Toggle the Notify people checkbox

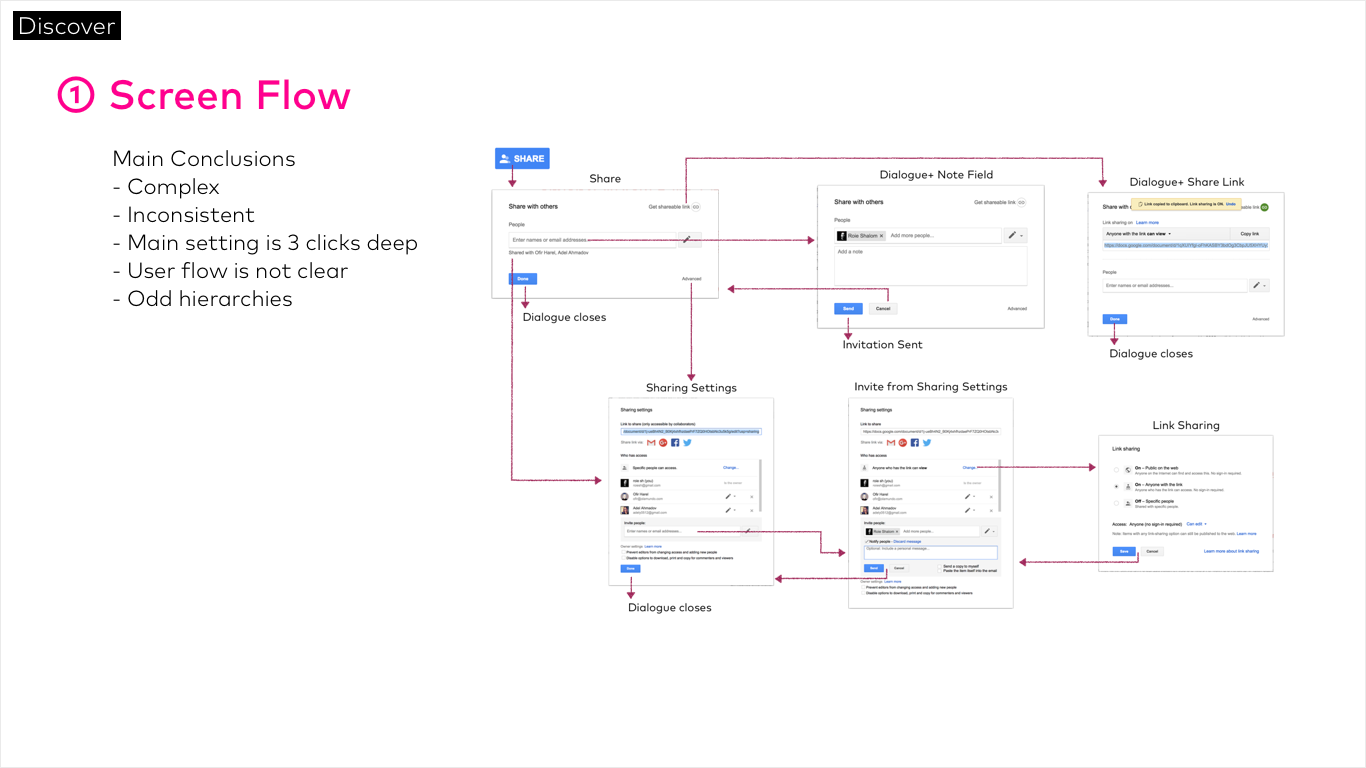[867, 541]
